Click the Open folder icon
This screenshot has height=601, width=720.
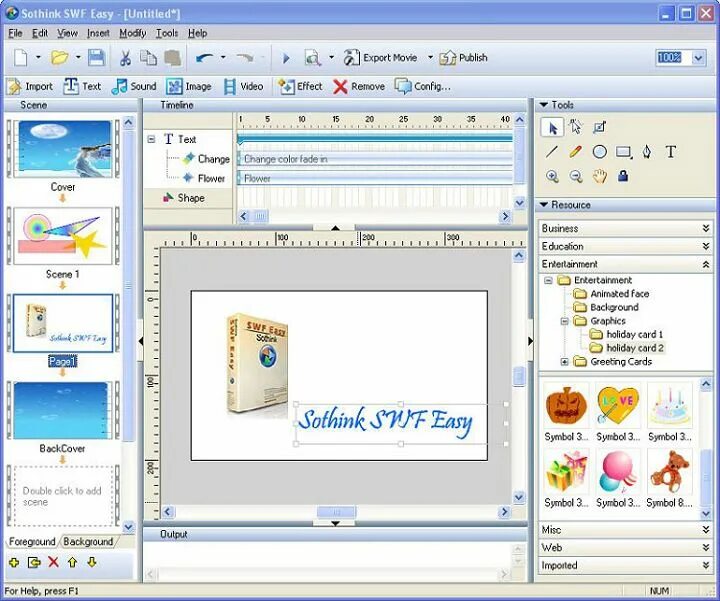tap(59, 58)
